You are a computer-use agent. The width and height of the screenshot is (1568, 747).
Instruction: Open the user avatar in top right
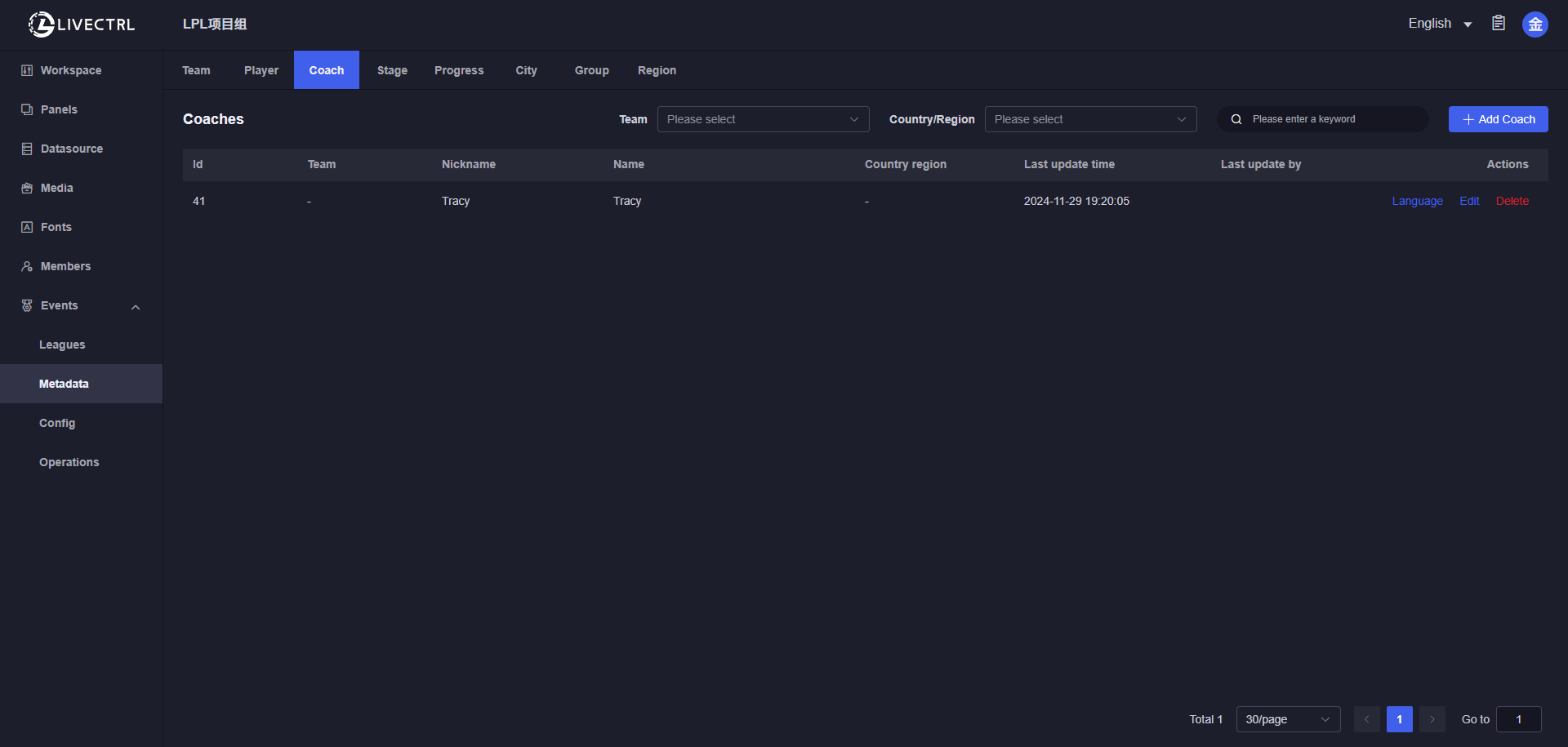[x=1535, y=24]
